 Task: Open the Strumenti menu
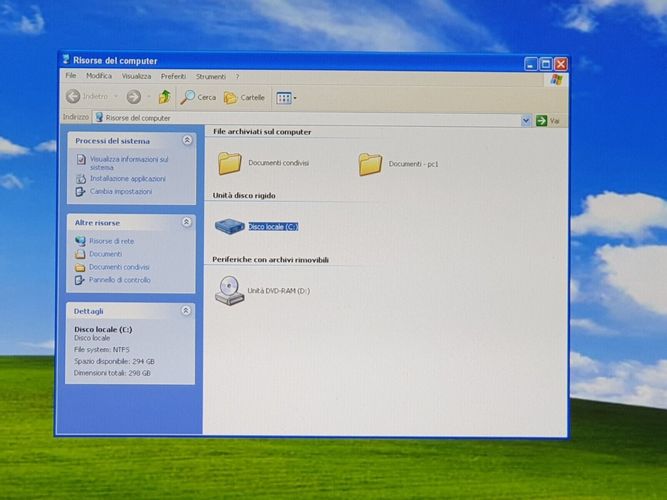click(211, 77)
